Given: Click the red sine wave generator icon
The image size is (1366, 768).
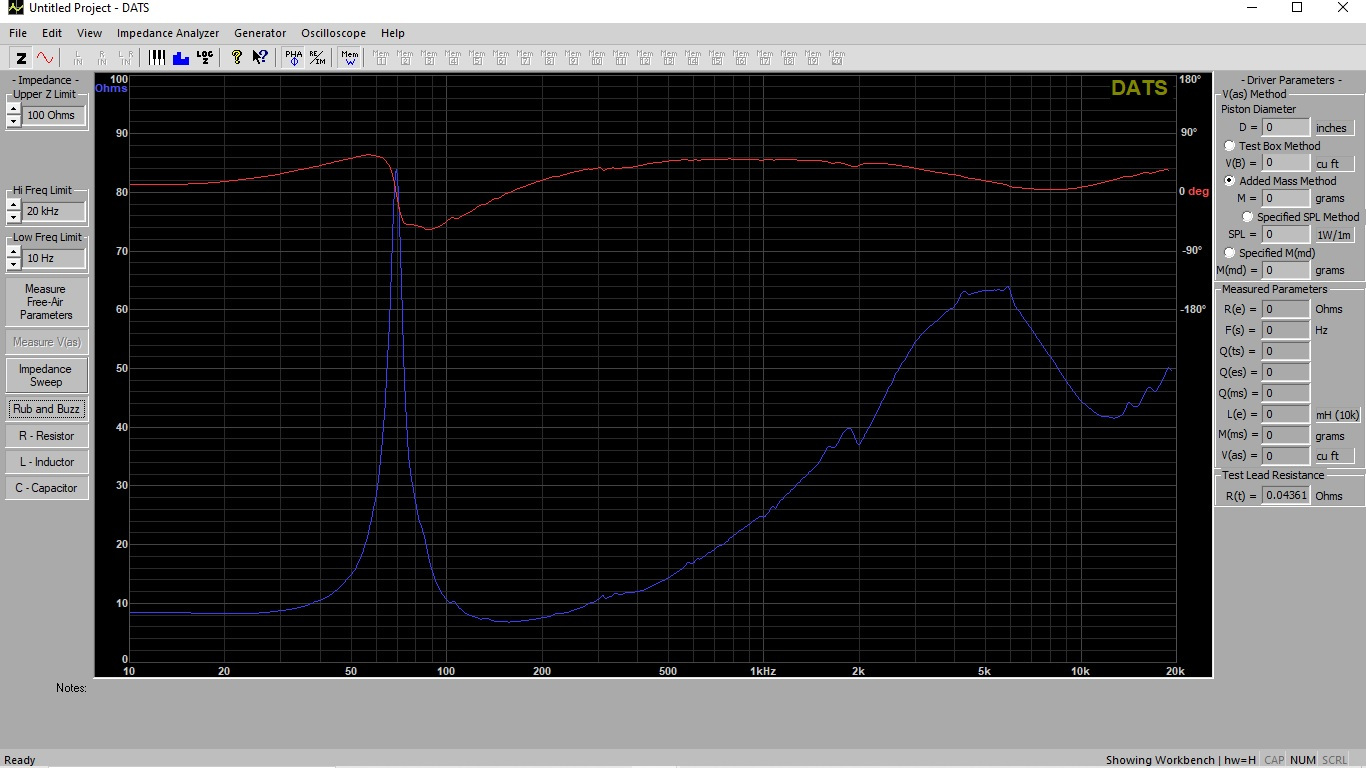Looking at the screenshot, I should (x=45, y=58).
